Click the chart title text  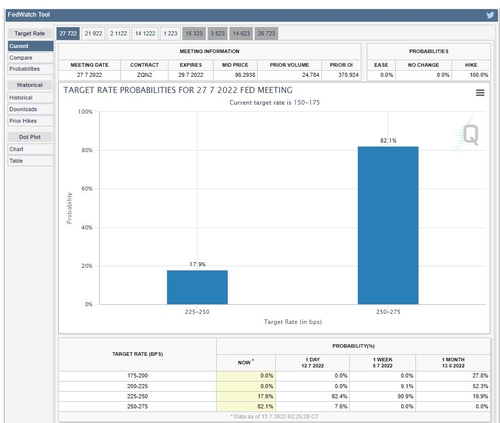point(178,90)
